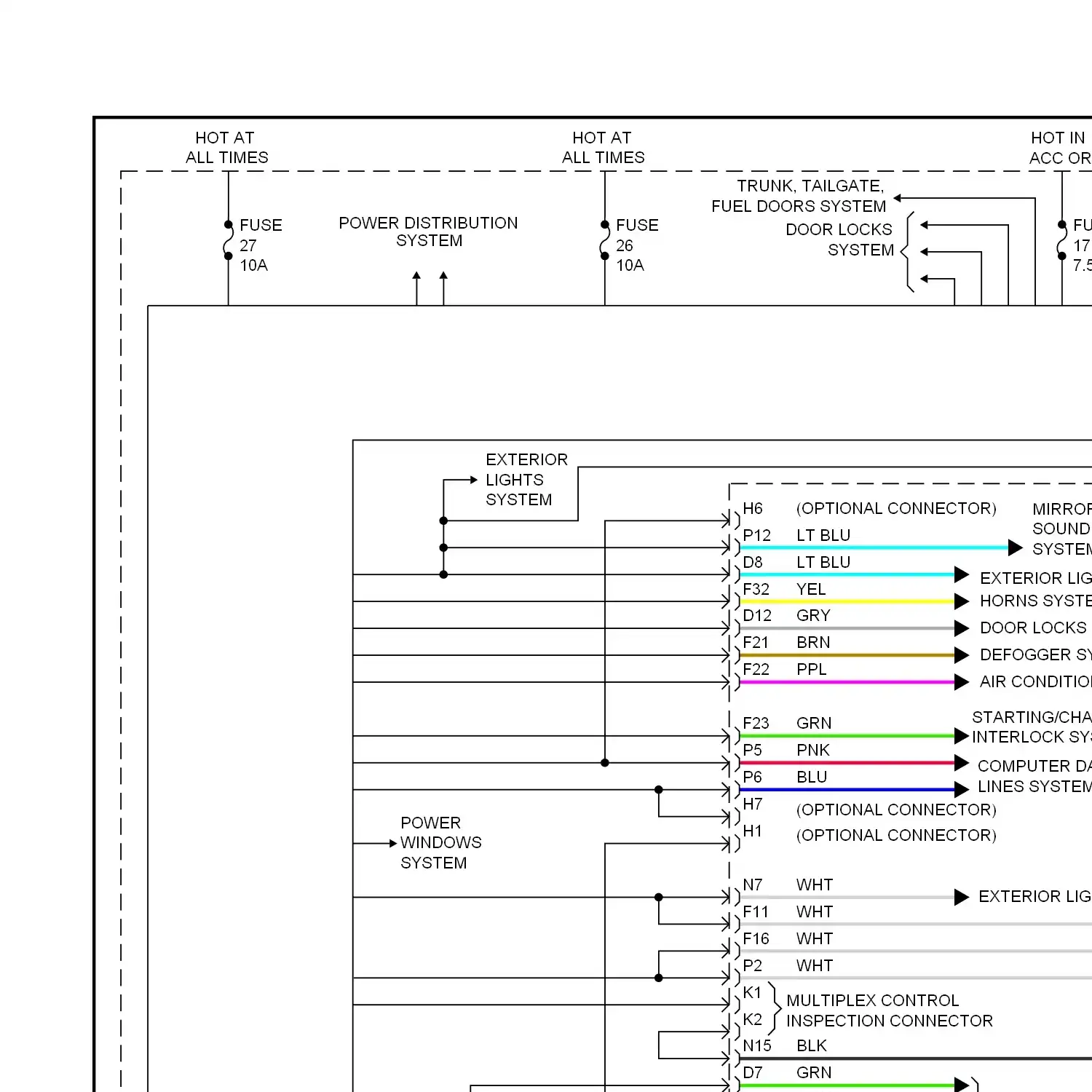Click the WHT label next to F16
The height and width of the screenshot is (1092, 1092).
click(x=815, y=938)
